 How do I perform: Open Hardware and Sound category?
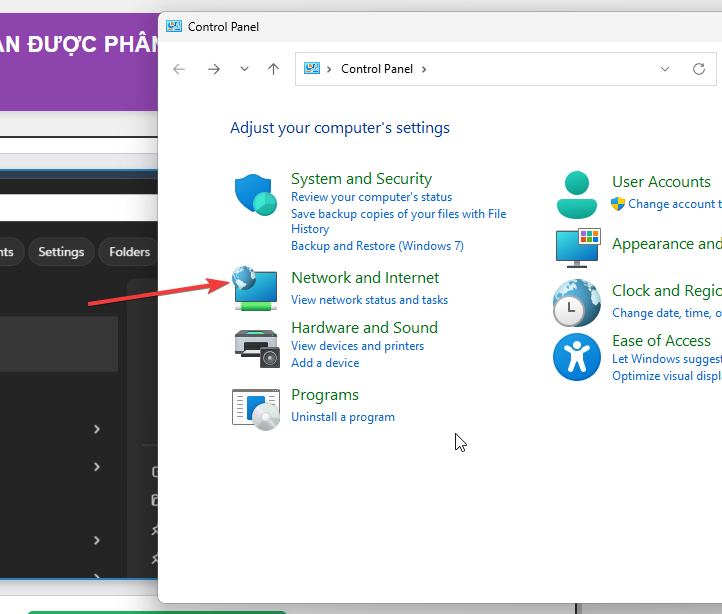tap(364, 327)
